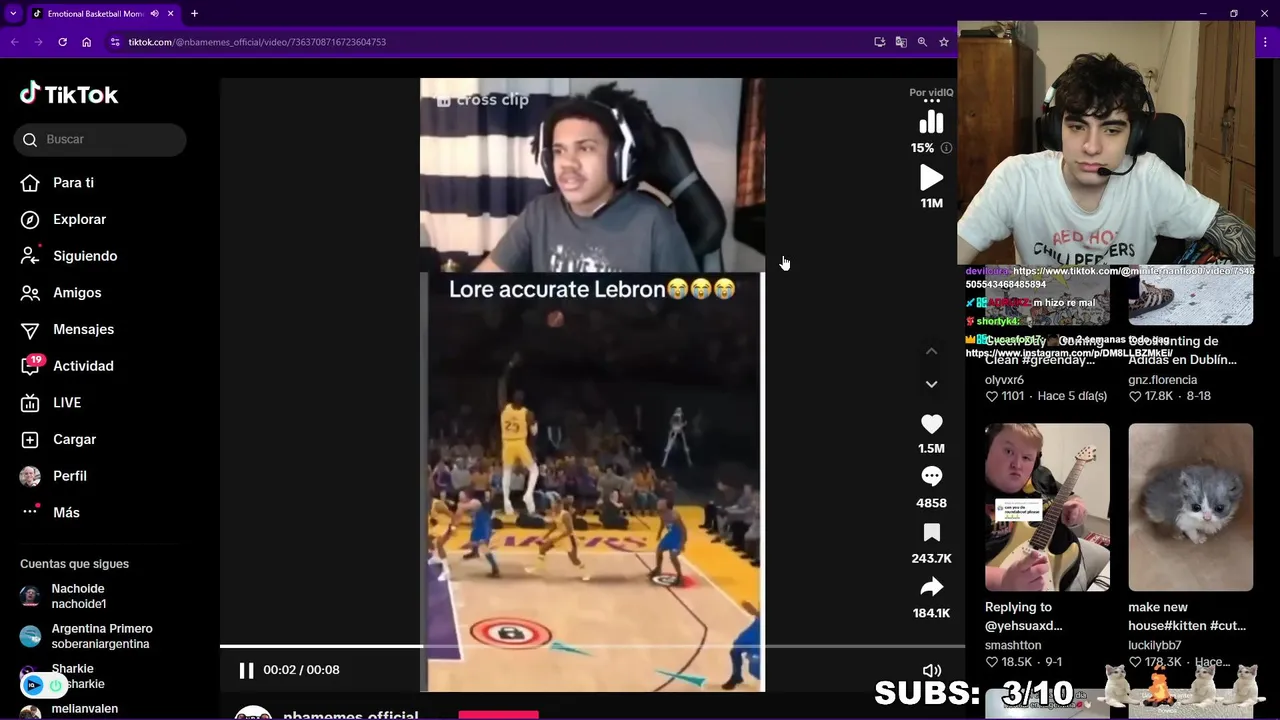Click install app icon in address bar
Screen dimensions: 1280x720
(x=879, y=42)
